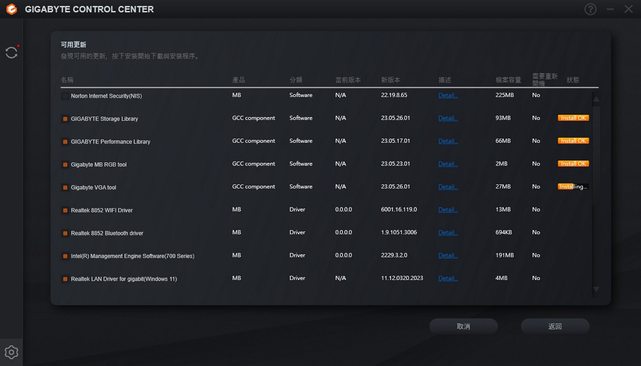641x366 pixels.
Task: Click the 取消 cancel button
Action: click(x=463, y=326)
